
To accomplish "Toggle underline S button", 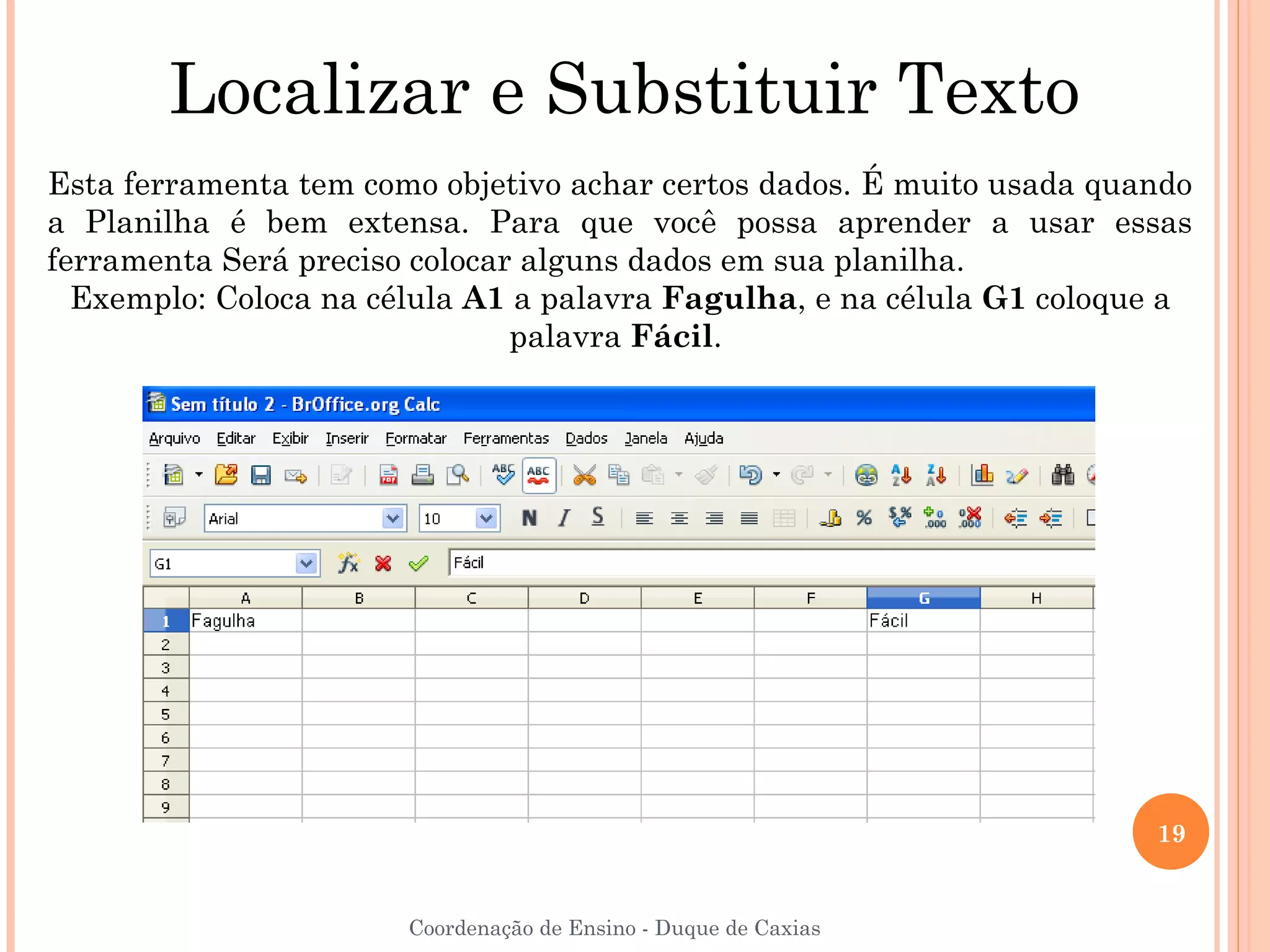I will pyautogui.click(x=598, y=518).
